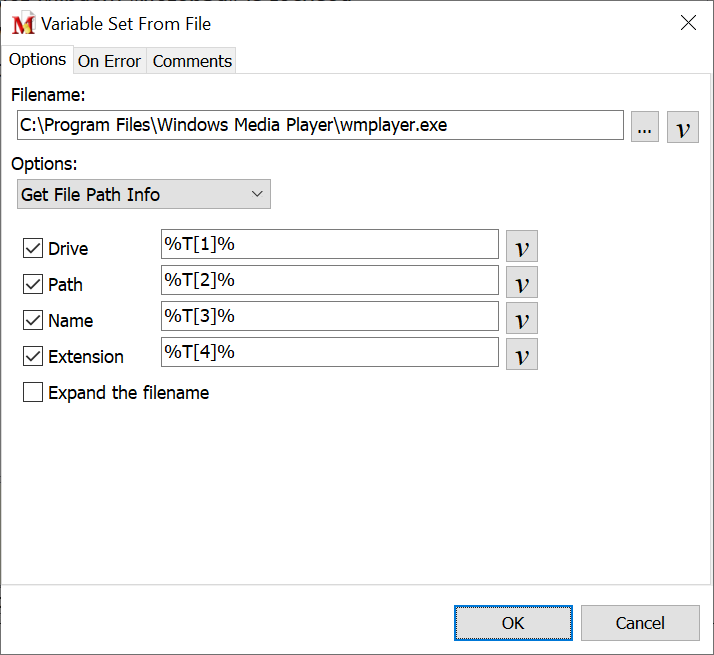Click the variable icon beside Filename field
The width and height of the screenshot is (714, 655).
(x=683, y=127)
